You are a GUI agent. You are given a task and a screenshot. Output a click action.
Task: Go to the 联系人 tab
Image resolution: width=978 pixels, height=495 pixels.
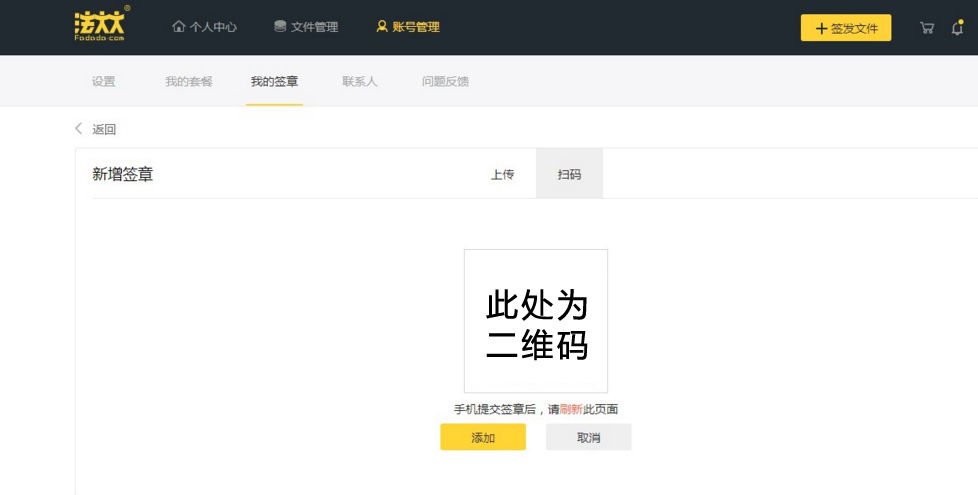click(359, 81)
